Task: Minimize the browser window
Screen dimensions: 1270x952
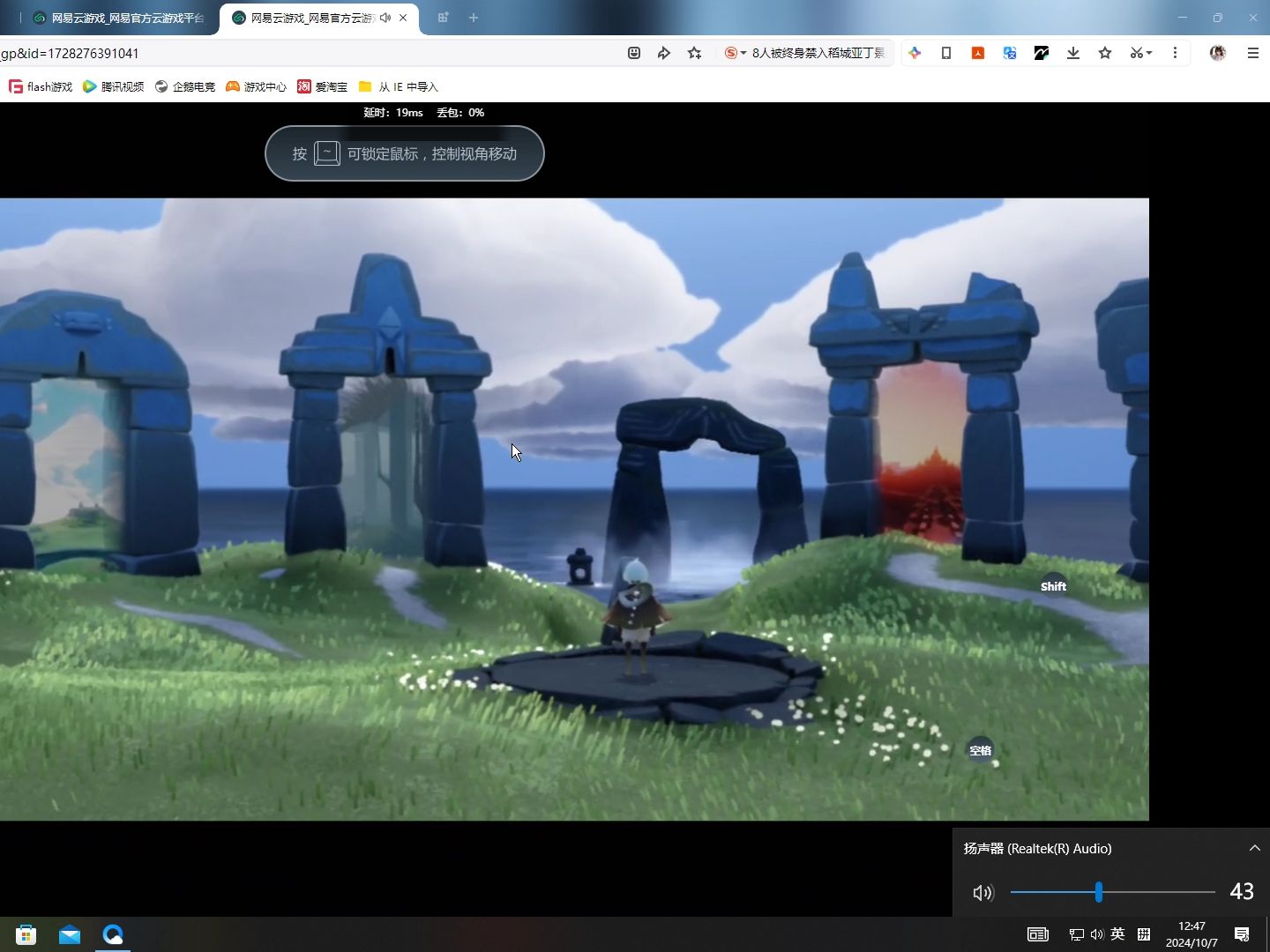Action: click(1183, 18)
